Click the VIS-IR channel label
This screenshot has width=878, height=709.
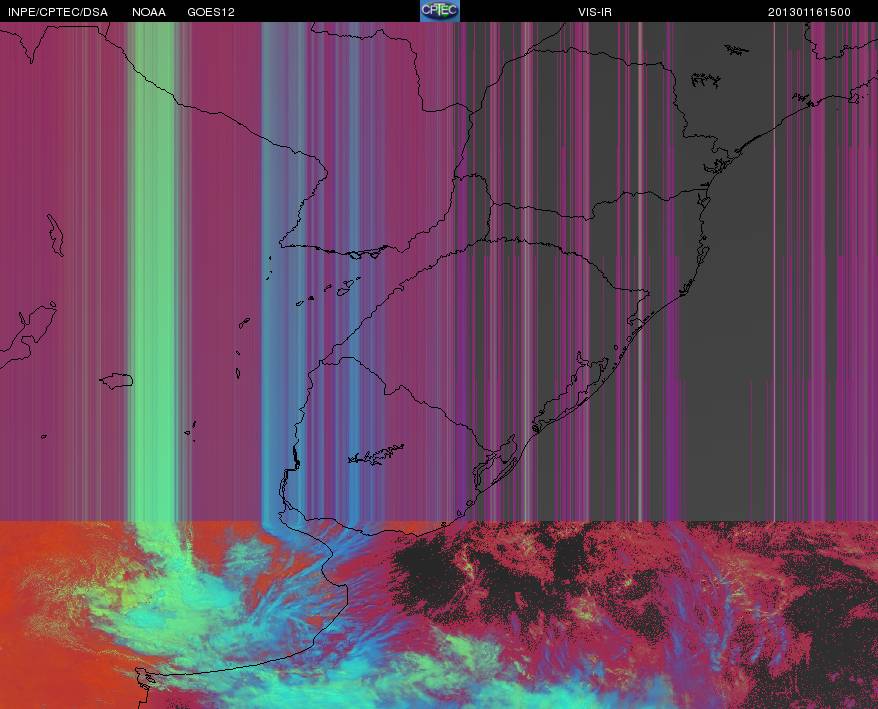pos(595,12)
